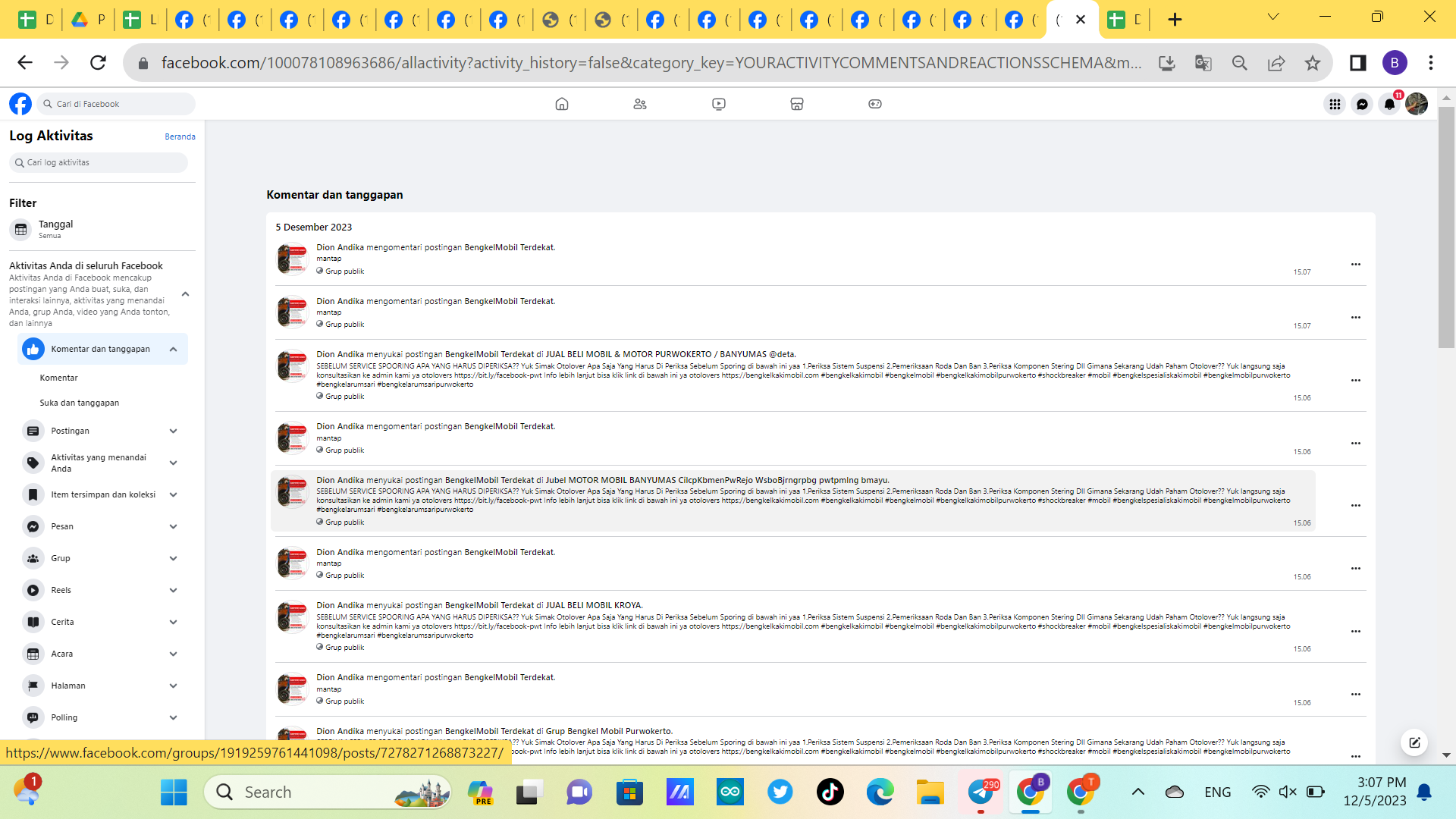Image resolution: width=1456 pixels, height=819 pixels.
Task: Open JUAL BELI MOBIL & MOTOR PURWOKERTO link
Action: tap(670, 354)
